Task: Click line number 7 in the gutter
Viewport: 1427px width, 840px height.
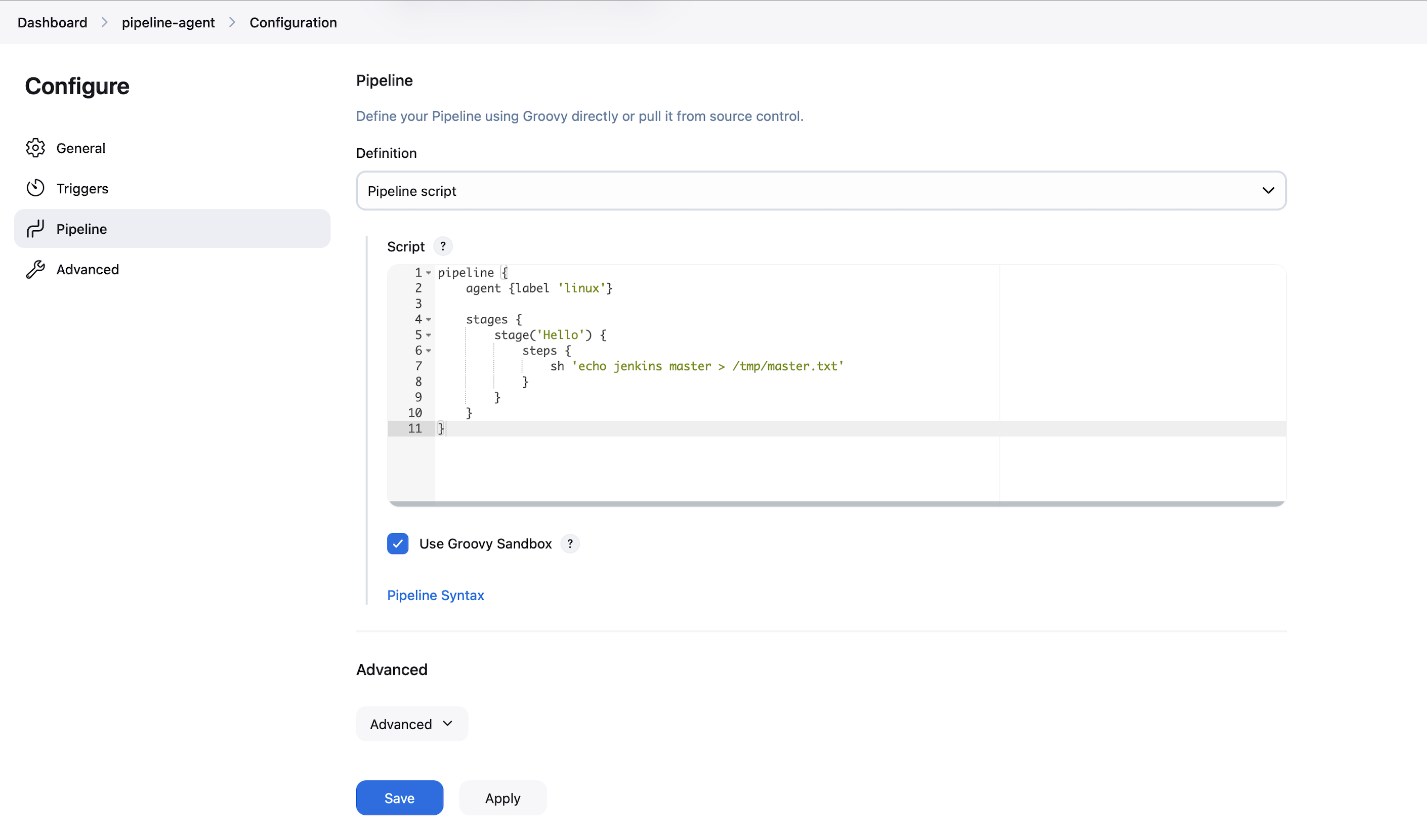Action: coord(418,366)
